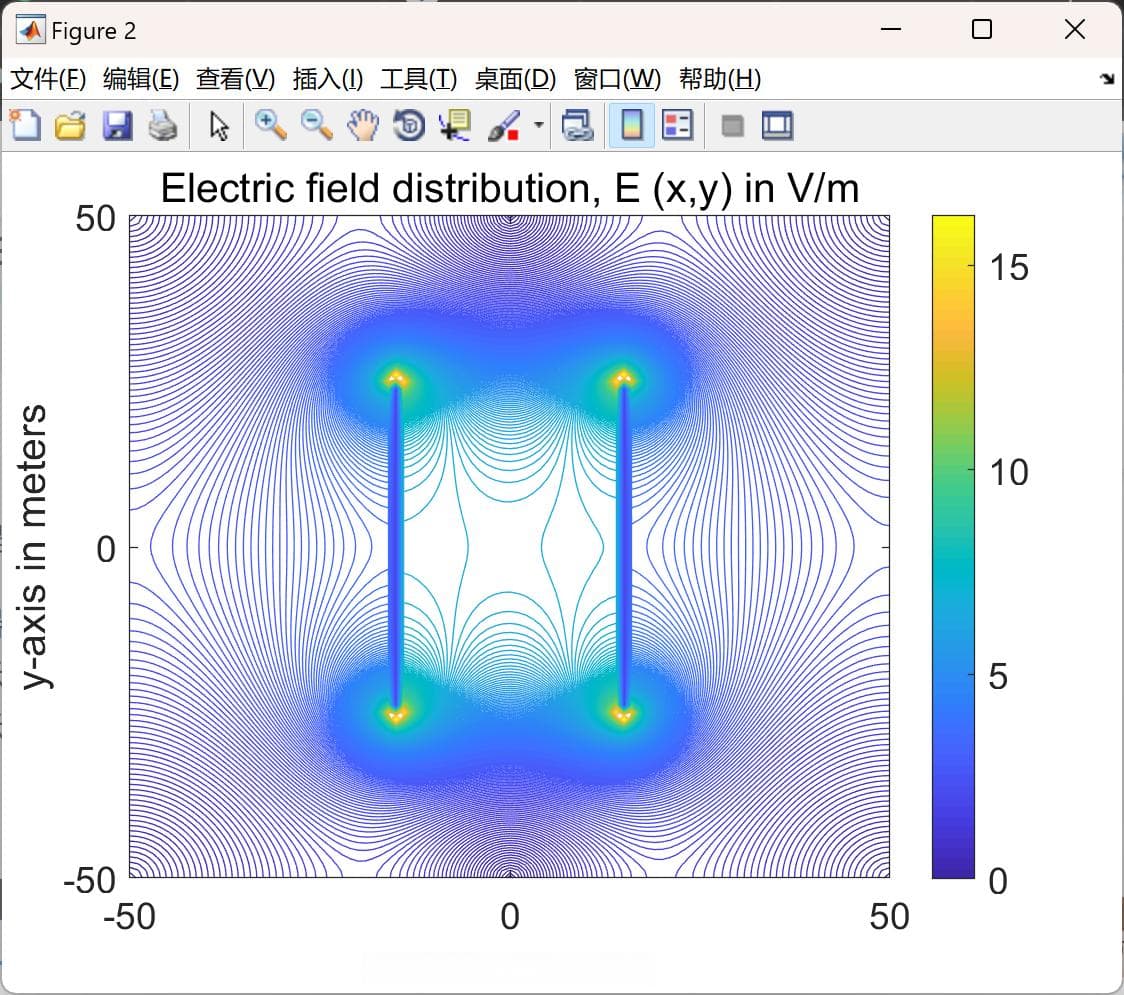Dock the figure using the corner arrow
The height and width of the screenshot is (995, 1124).
(x=1107, y=79)
